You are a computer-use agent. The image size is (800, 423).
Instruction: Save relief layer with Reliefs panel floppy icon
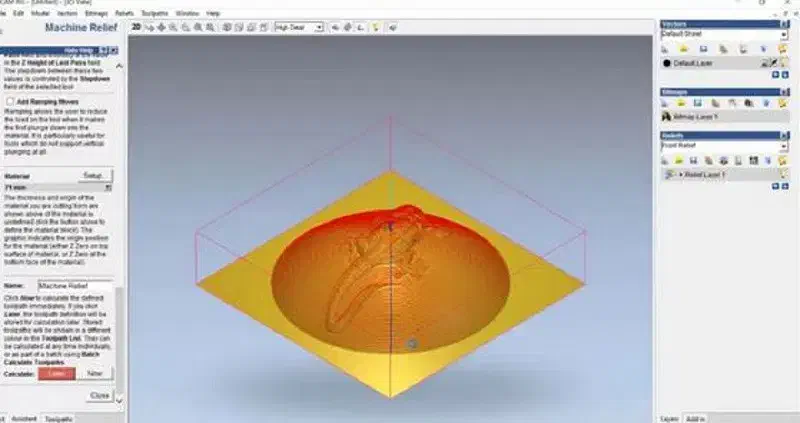coord(693,161)
